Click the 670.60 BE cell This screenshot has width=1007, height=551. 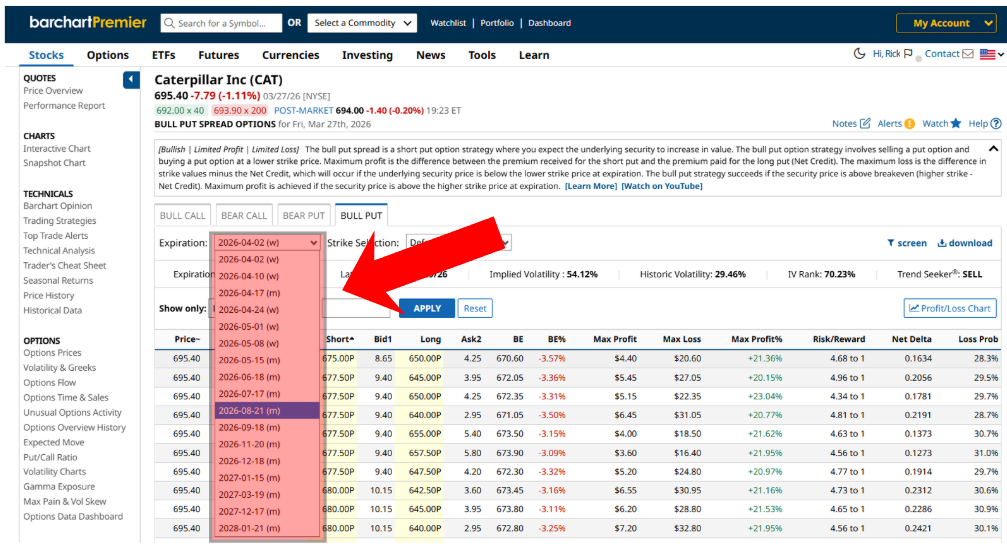(x=510, y=358)
